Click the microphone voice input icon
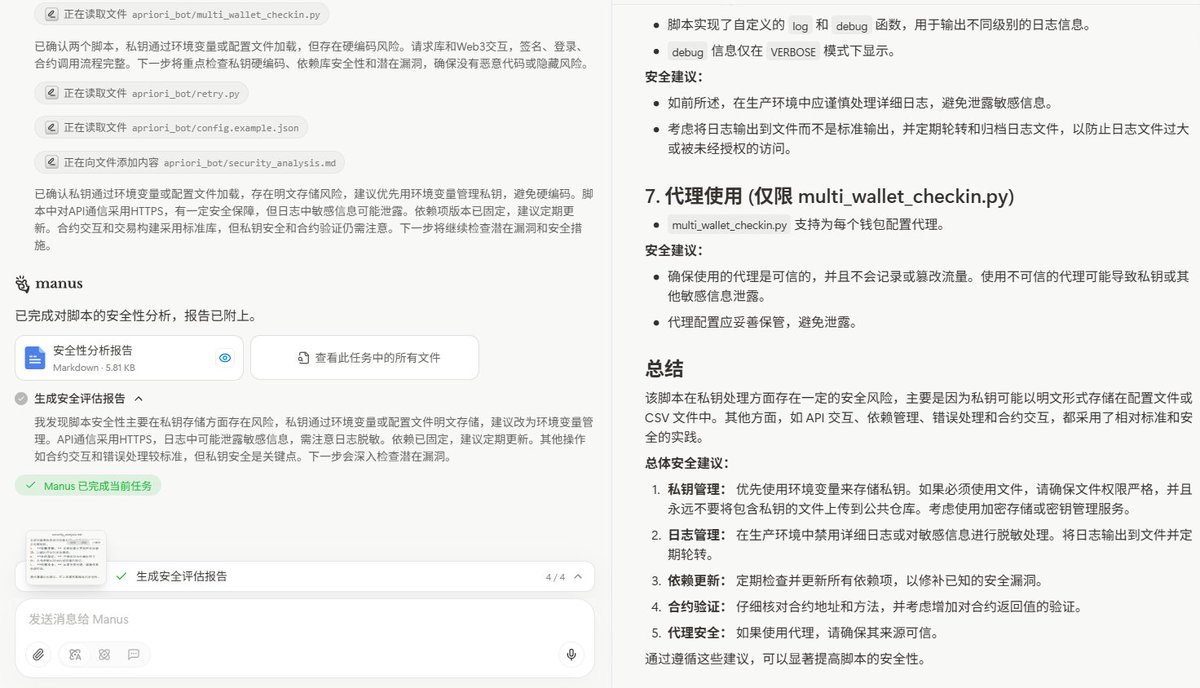The width and height of the screenshot is (1200, 688). pos(571,654)
